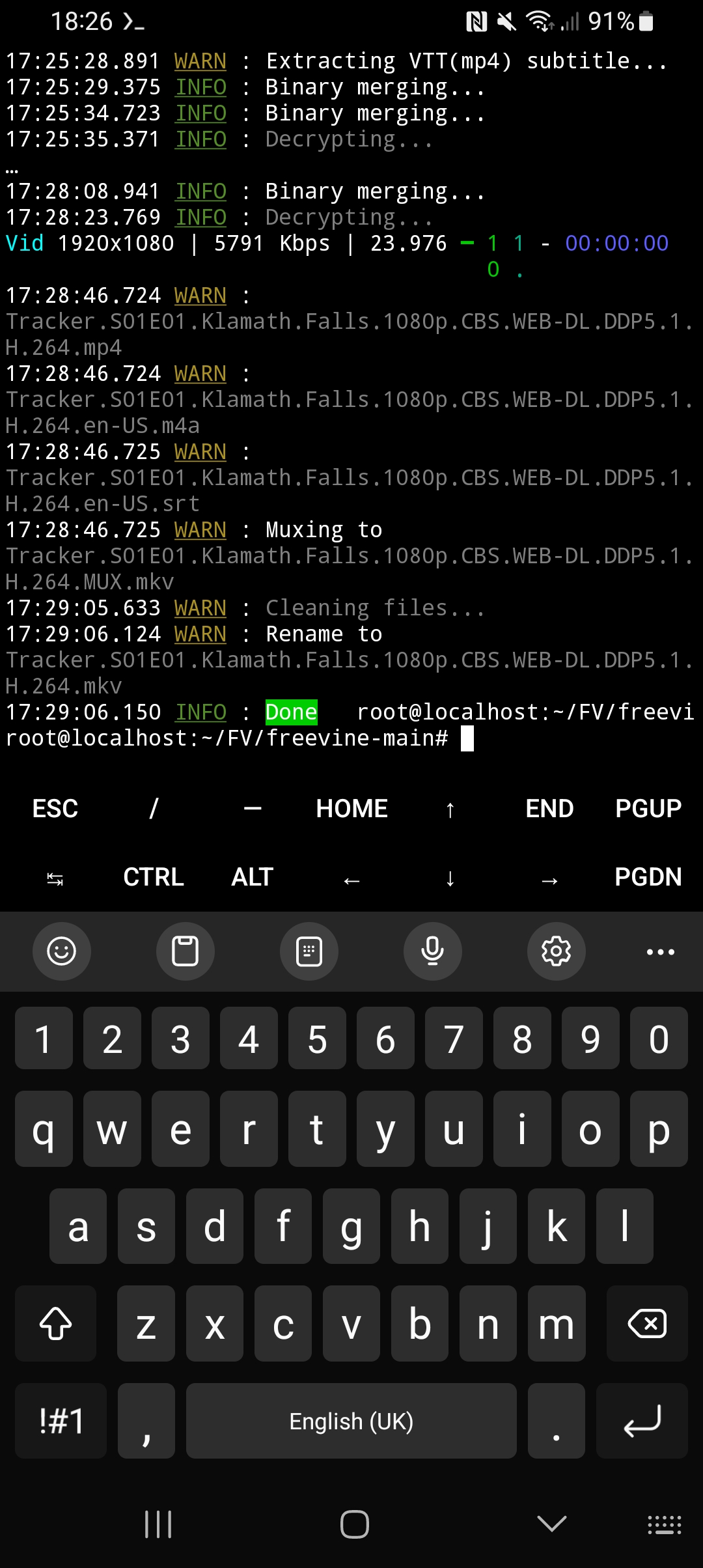Open keyboard settings gear icon

(557, 951)
